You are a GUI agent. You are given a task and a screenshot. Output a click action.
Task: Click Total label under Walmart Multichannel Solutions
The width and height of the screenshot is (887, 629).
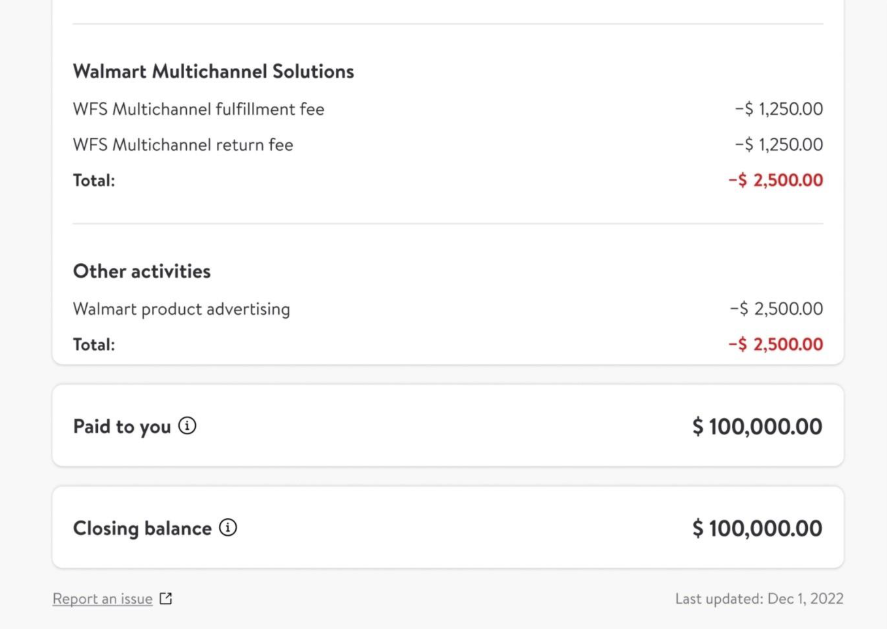94,181
